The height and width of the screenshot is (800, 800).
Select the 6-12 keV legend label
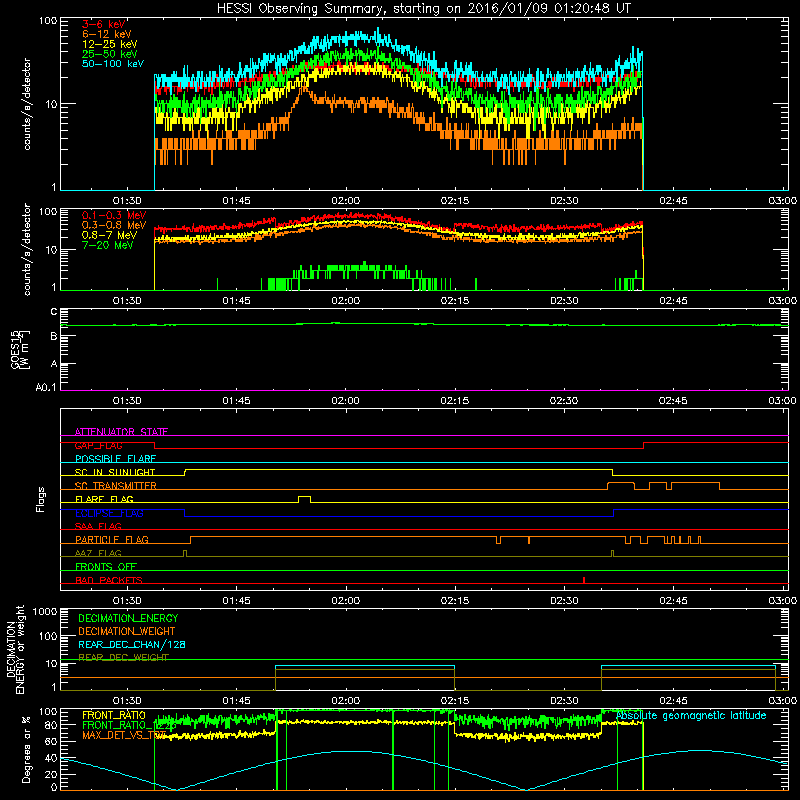point(106,34)
